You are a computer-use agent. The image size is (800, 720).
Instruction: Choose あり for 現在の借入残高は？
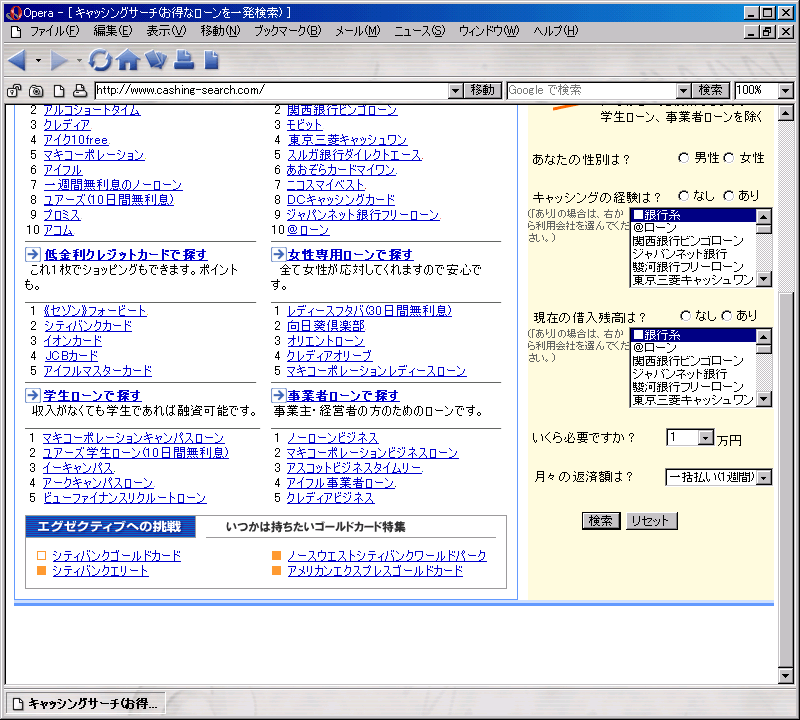click(x=727, y=316)
